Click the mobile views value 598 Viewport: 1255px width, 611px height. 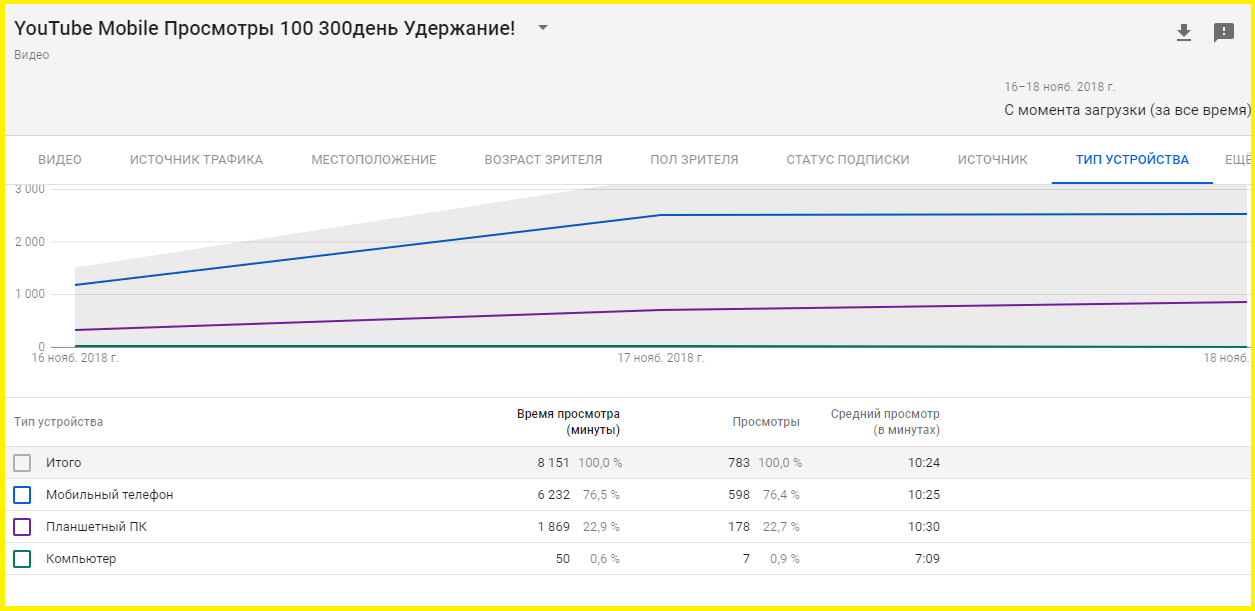[739, 495]
